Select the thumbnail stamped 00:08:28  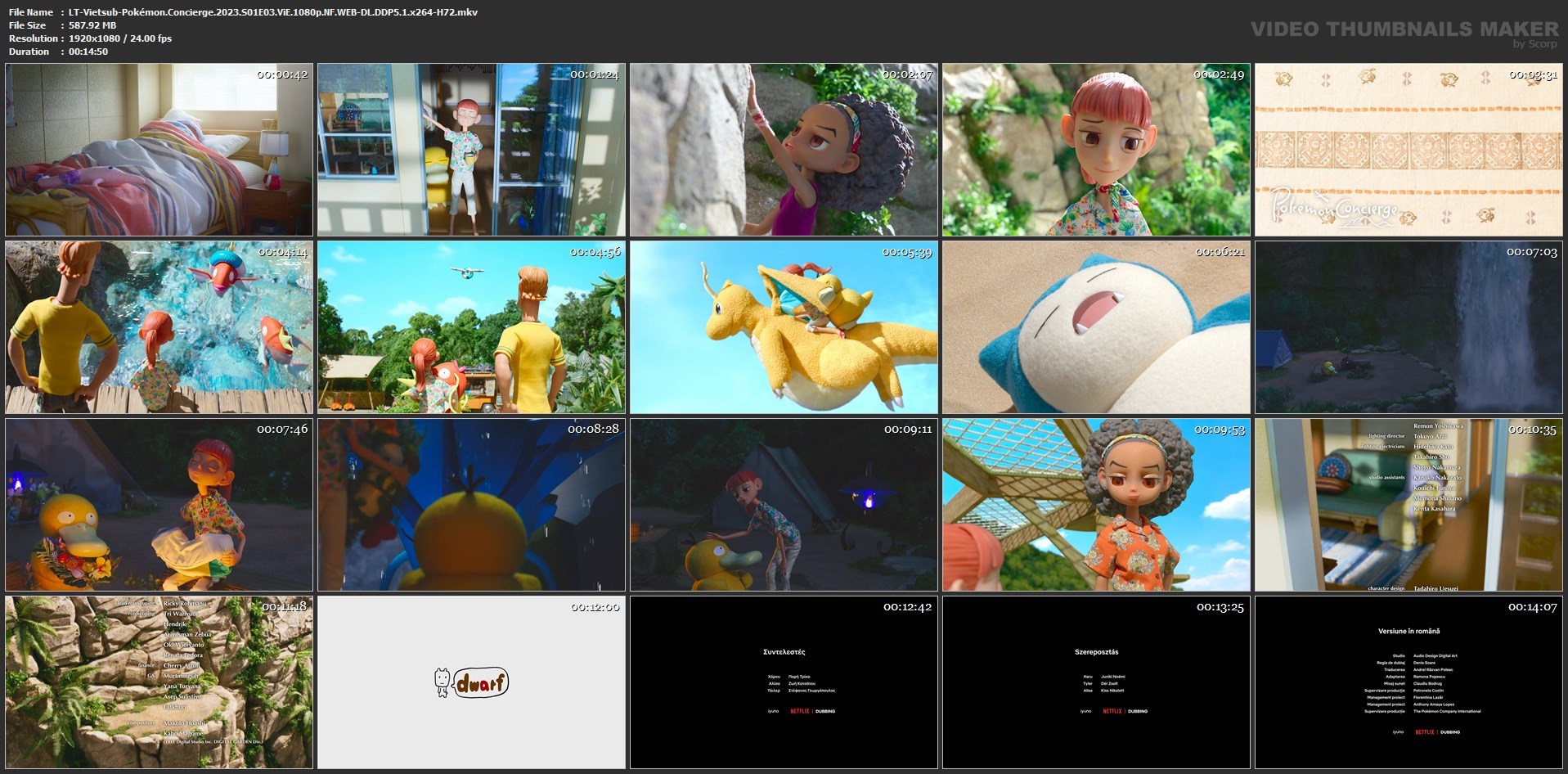pos(472,505)
